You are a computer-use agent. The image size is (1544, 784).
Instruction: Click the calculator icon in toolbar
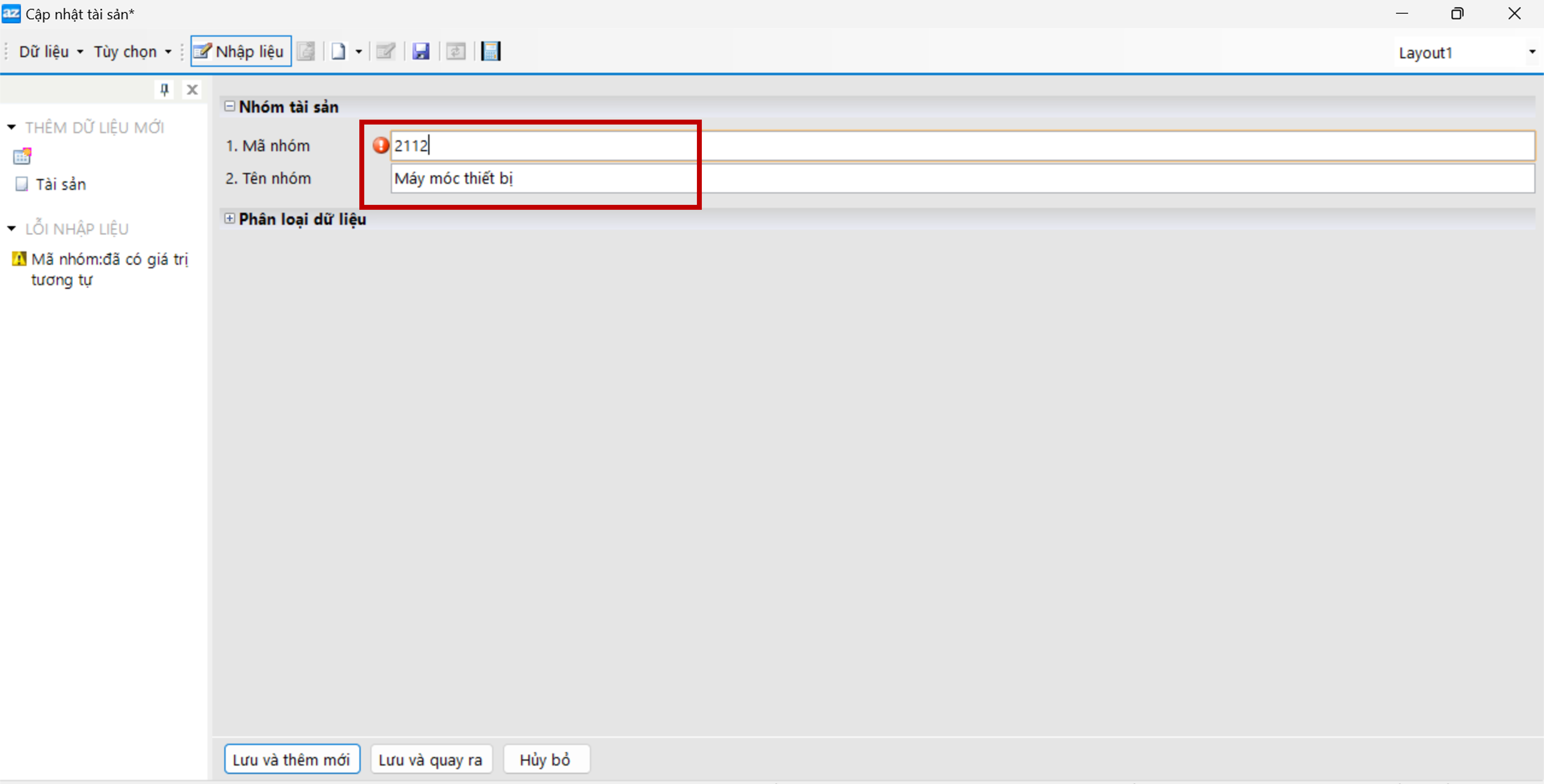491,52
